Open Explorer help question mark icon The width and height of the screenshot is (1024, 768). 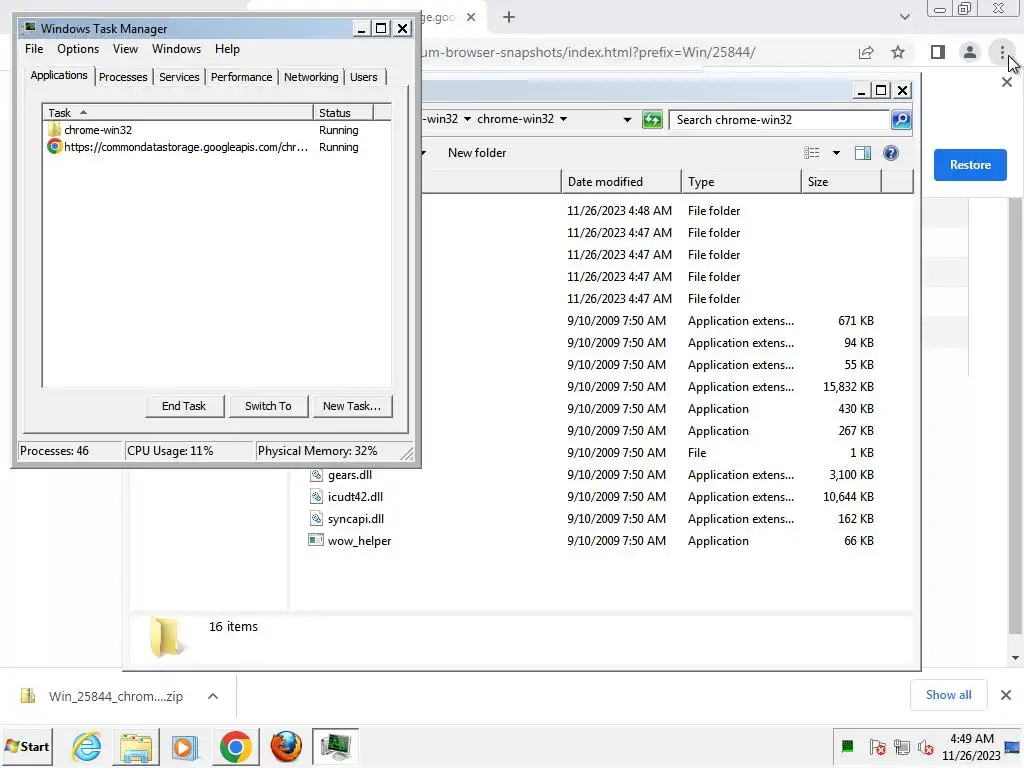click(891, 153)
